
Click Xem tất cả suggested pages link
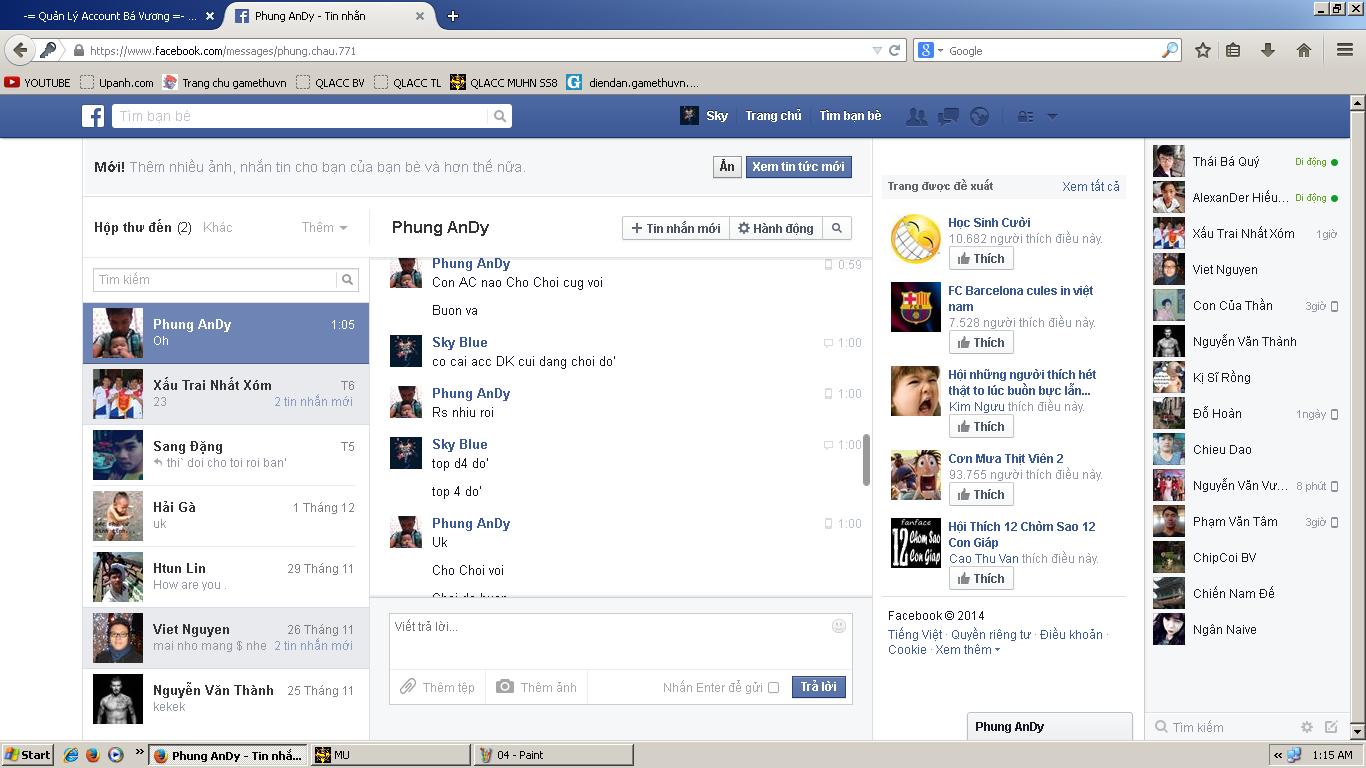pos(1091,186)
